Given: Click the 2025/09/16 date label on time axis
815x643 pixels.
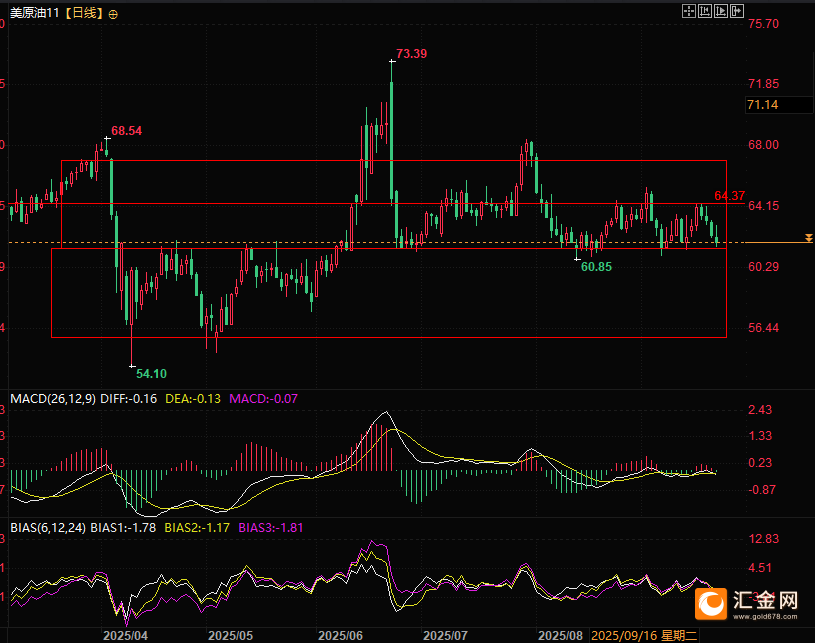Looking at the screenshot, I should point(623,634).
